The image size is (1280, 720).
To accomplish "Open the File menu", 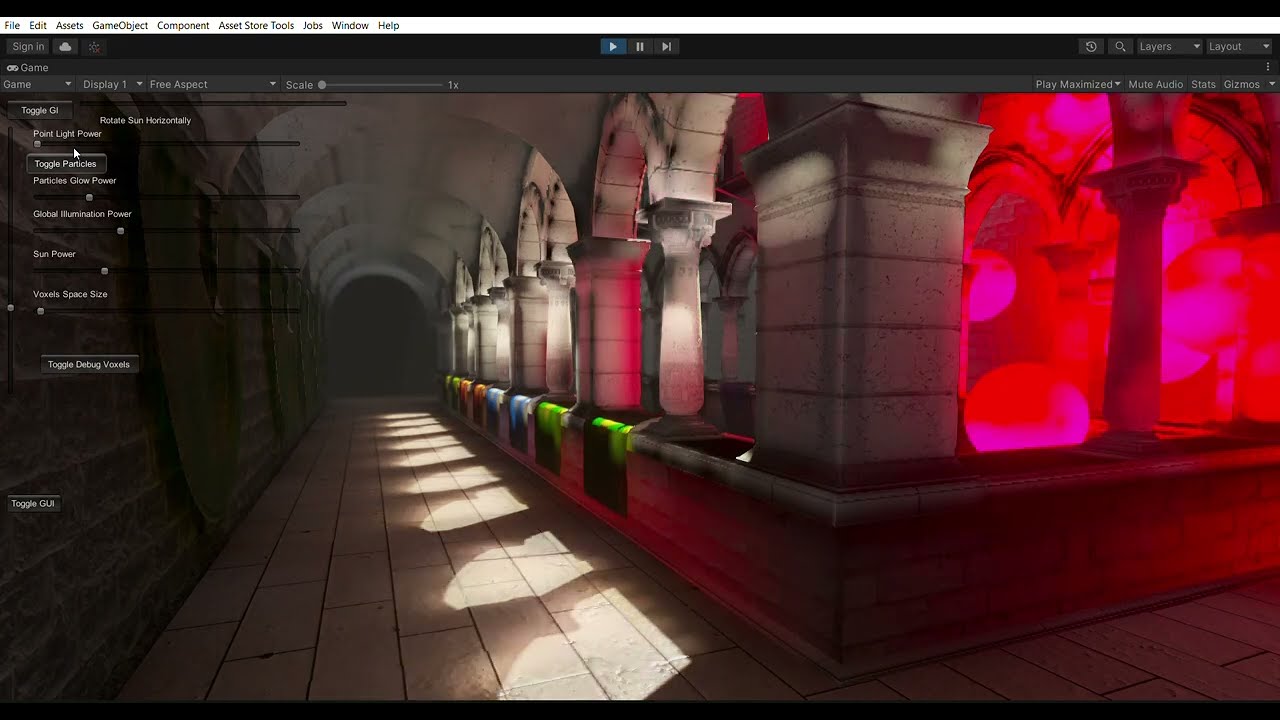I will pyautogui.click(x=12, y=25).
